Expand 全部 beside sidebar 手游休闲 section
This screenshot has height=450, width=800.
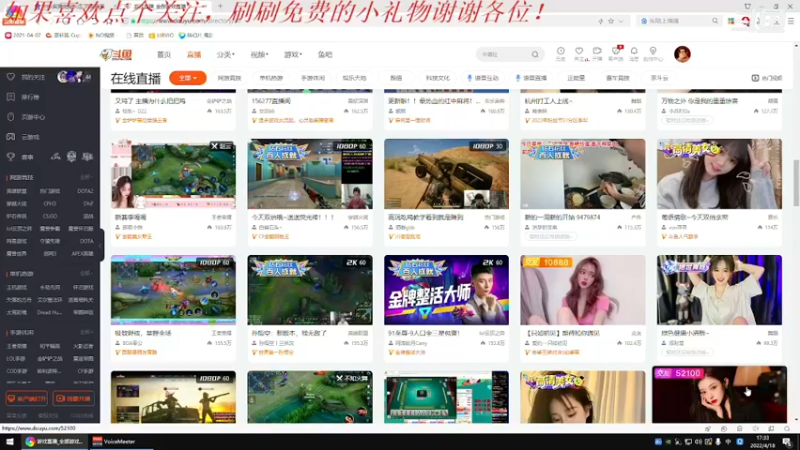point(86,332)
